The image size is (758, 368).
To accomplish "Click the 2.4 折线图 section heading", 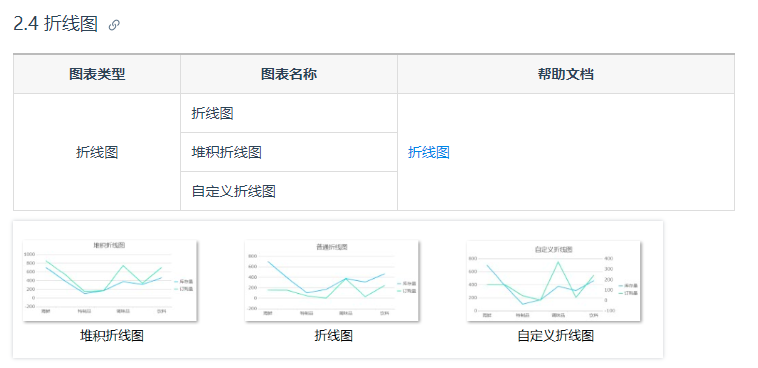I will click(56, 24).
